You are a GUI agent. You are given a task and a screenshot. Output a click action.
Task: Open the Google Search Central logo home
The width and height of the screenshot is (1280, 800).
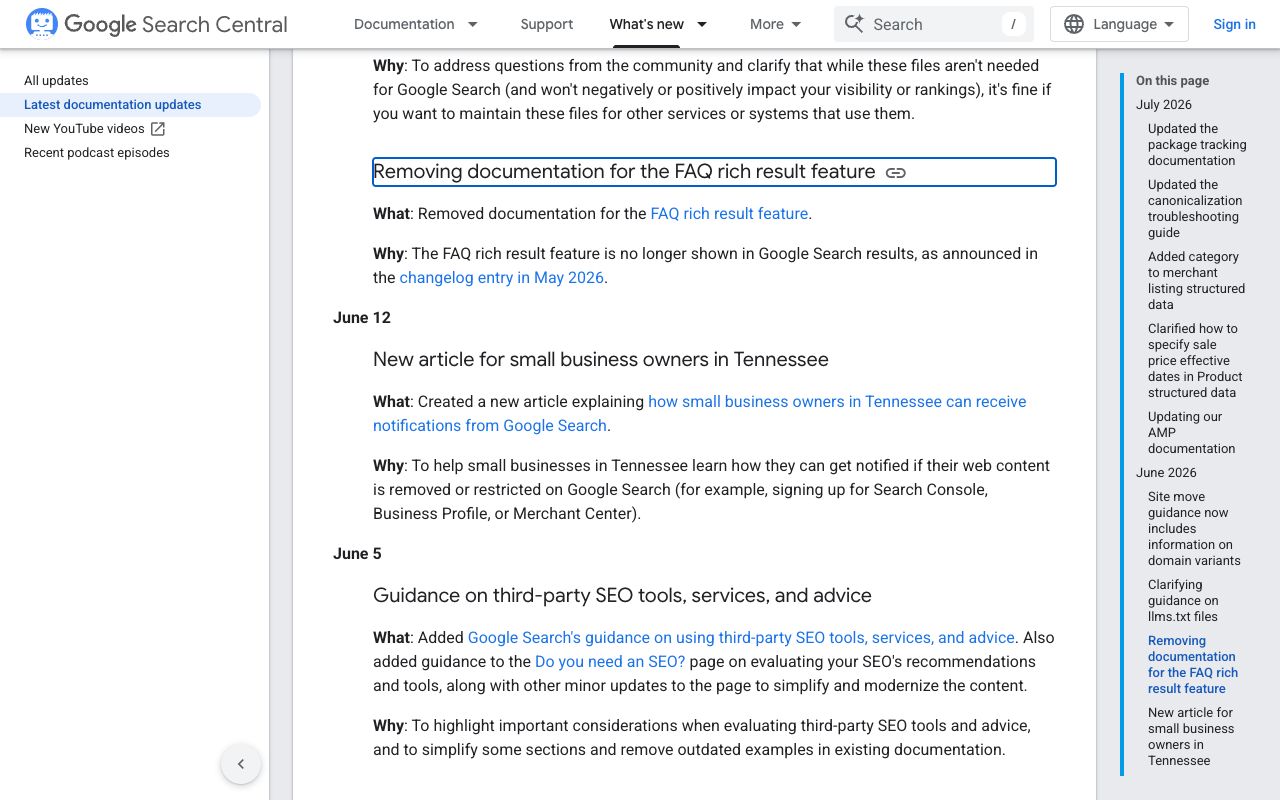pos(156,24)
